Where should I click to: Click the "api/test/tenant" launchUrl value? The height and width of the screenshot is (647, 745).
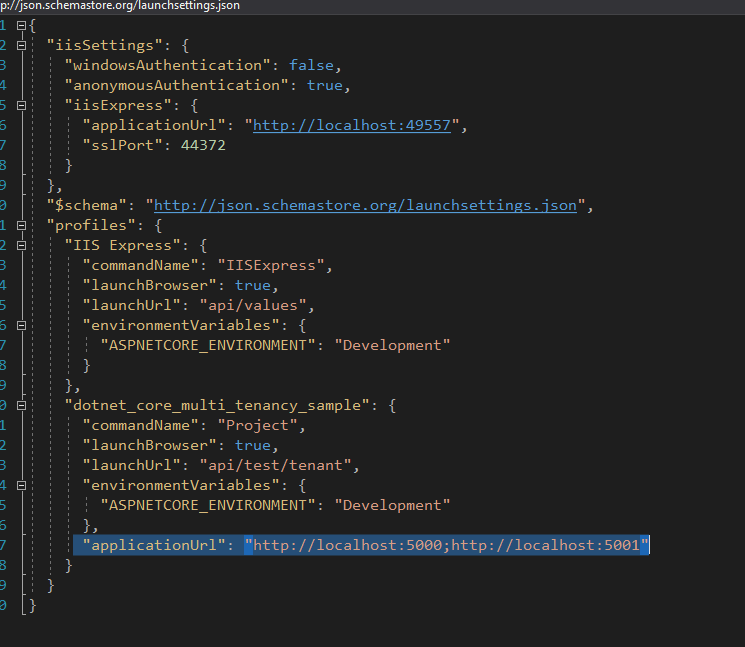[276, 466]
